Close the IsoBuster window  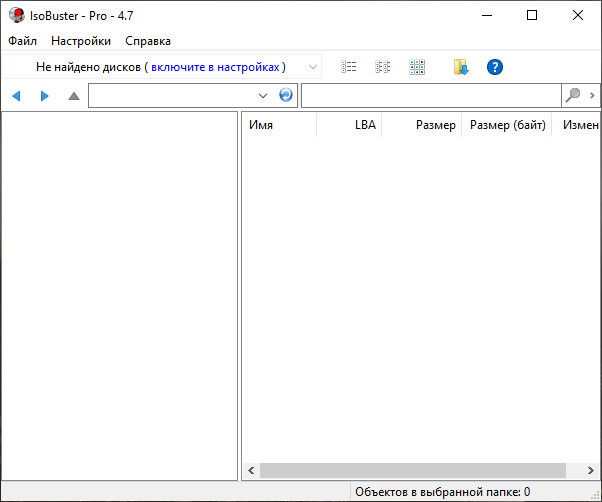click(x=577, y=15)
